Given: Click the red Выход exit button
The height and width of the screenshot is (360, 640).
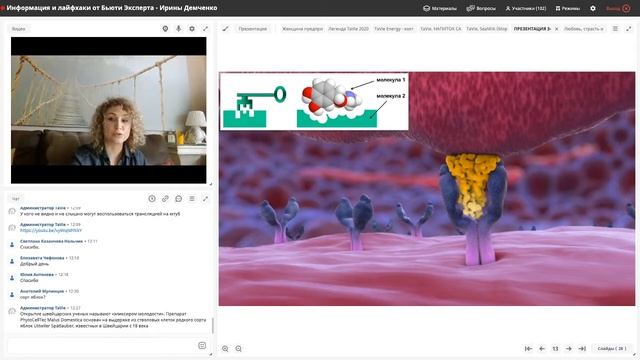Looking at the screenshot, I should (x=618, y=8).
